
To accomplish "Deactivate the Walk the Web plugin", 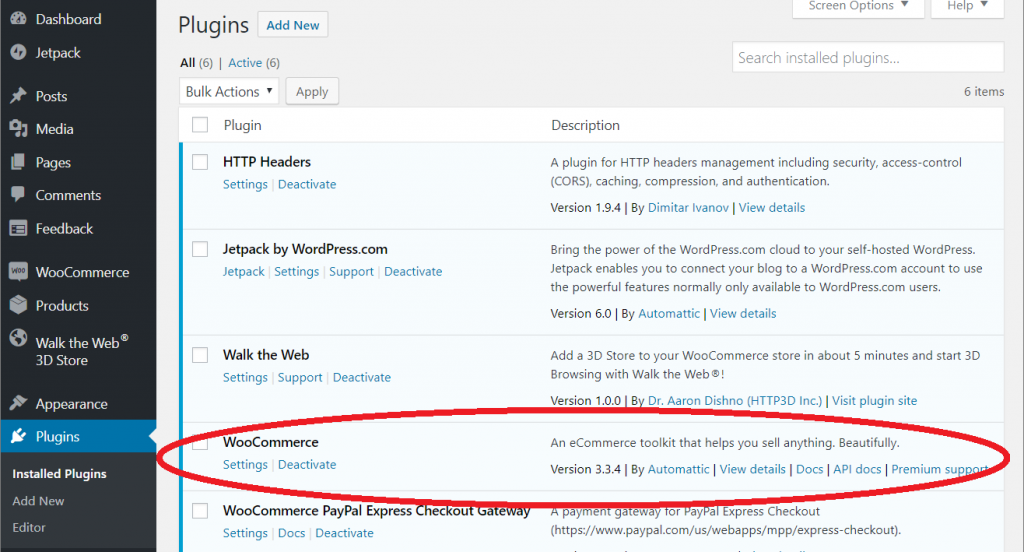I will pos(362,378).
